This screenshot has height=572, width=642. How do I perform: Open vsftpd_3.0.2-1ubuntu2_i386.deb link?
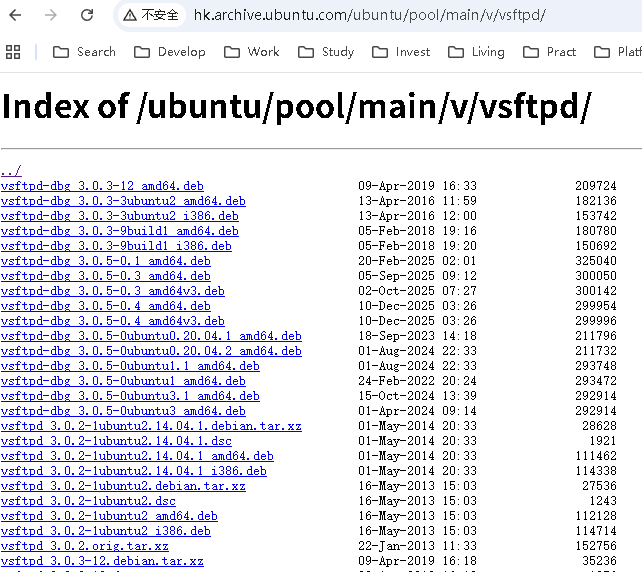(106, 531)
